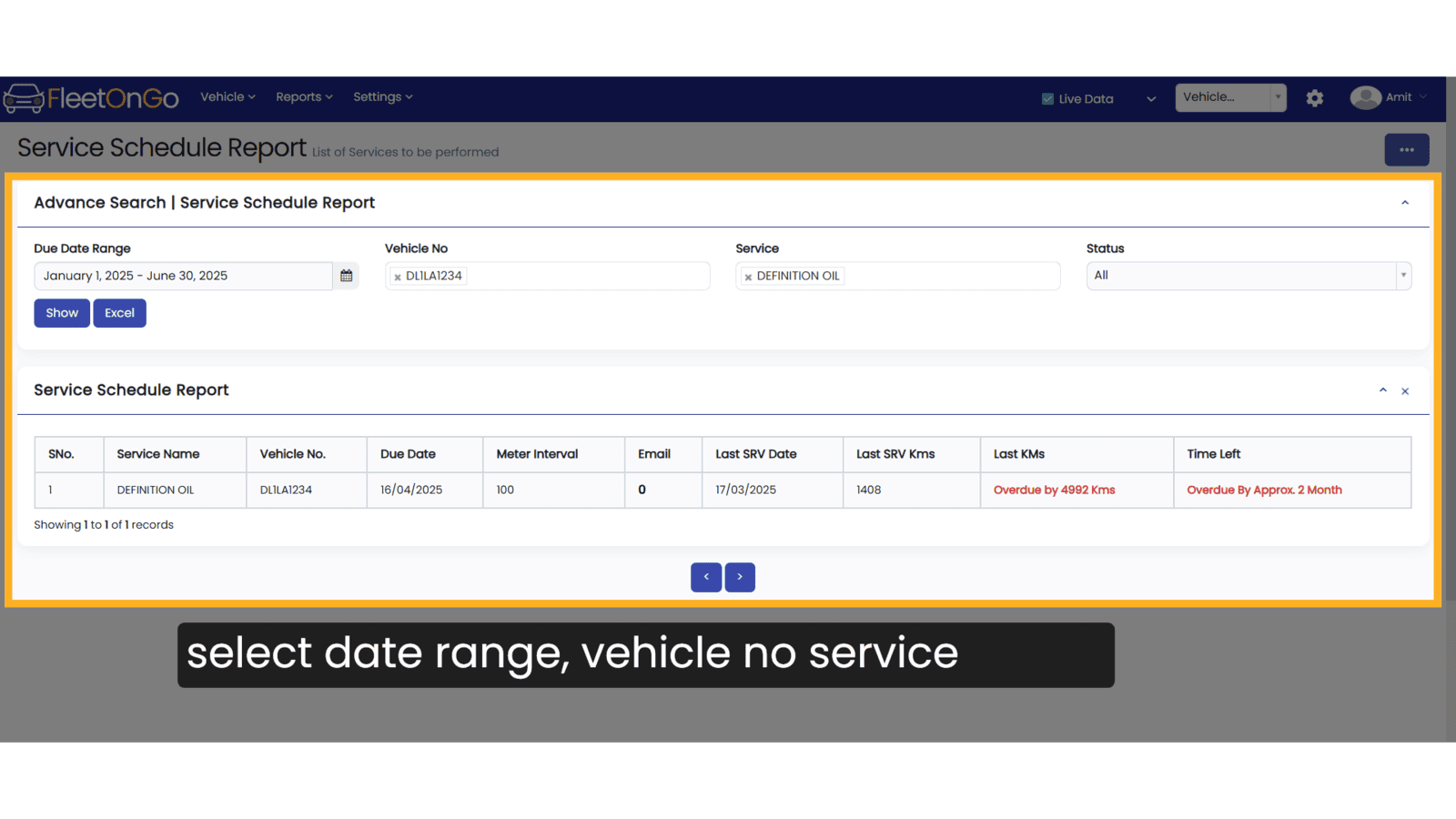This screenshot has height=819, width=1456.
Task: Sort by Vehicle No. column header
Action: 307,454
